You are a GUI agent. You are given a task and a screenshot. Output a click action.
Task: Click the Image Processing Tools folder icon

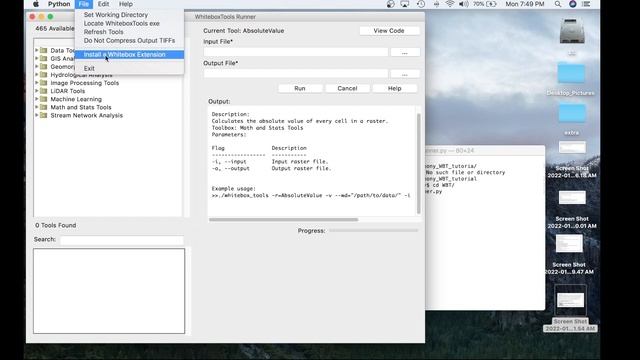[44, 83]
